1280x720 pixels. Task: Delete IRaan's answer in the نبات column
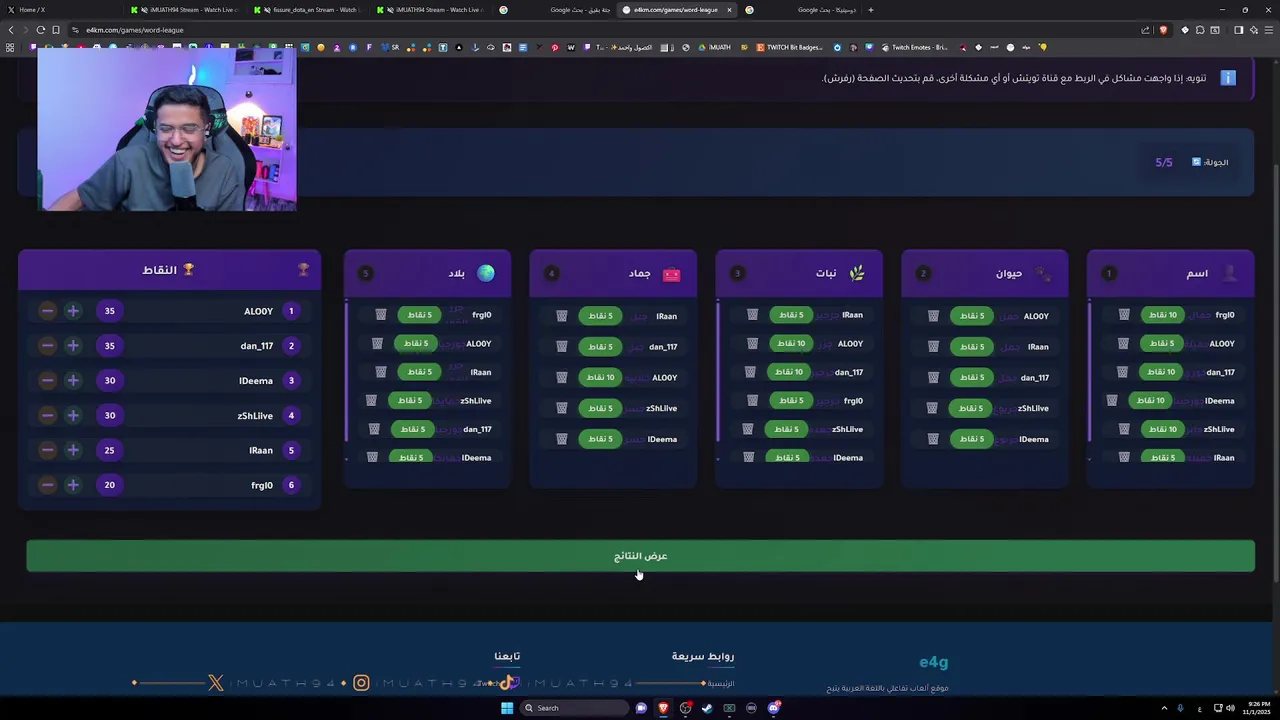[752, 315]
